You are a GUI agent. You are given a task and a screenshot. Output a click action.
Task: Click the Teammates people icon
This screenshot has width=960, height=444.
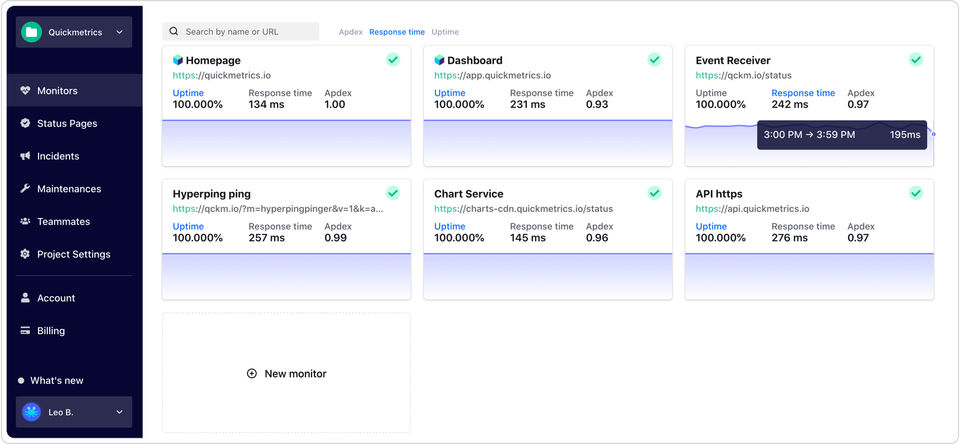tap(25, 221)
